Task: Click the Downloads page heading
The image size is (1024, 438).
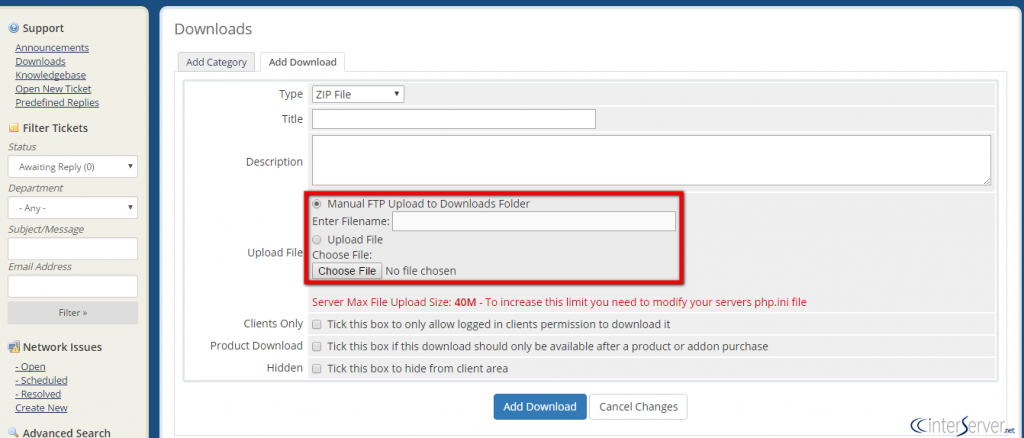Action: [213, 29]
